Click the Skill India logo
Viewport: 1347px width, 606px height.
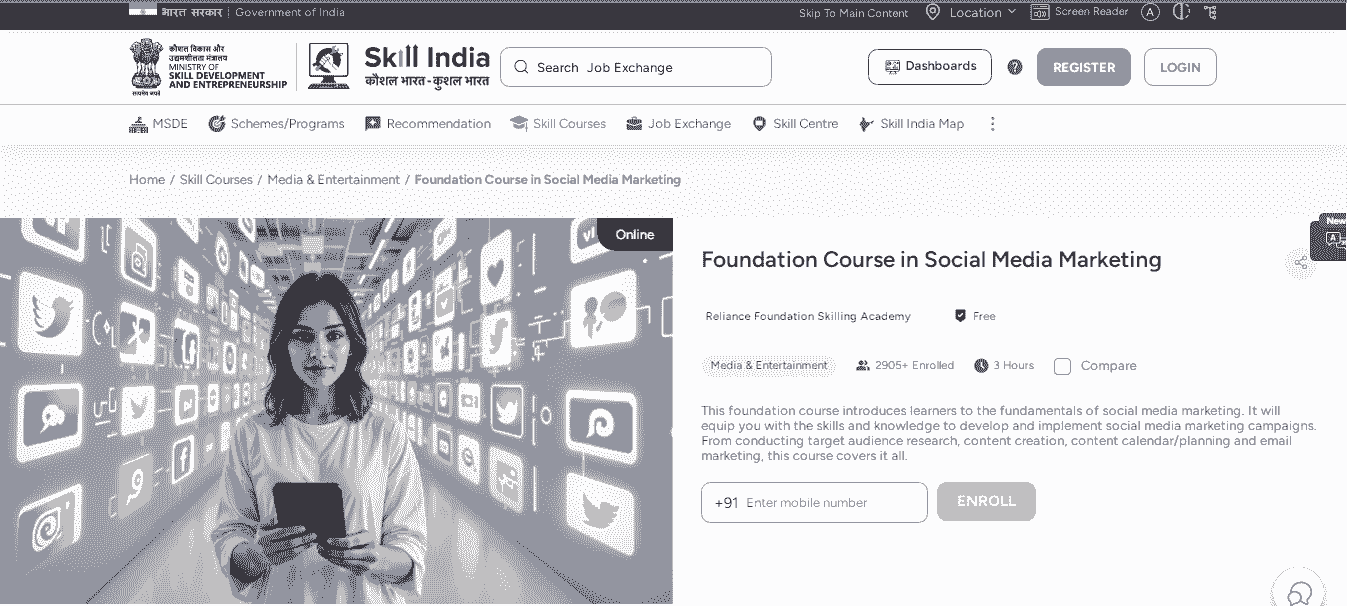[400, 67]
